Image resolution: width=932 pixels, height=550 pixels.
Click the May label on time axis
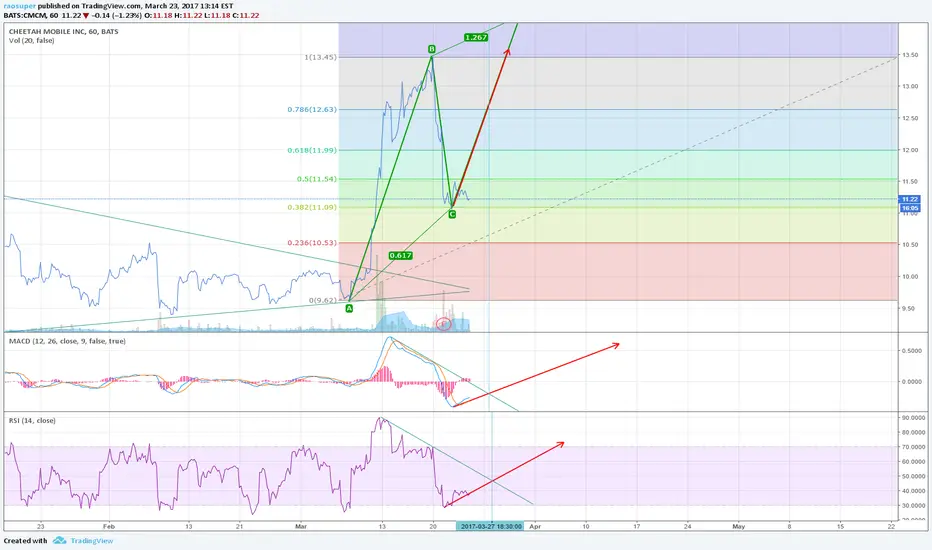738,526
